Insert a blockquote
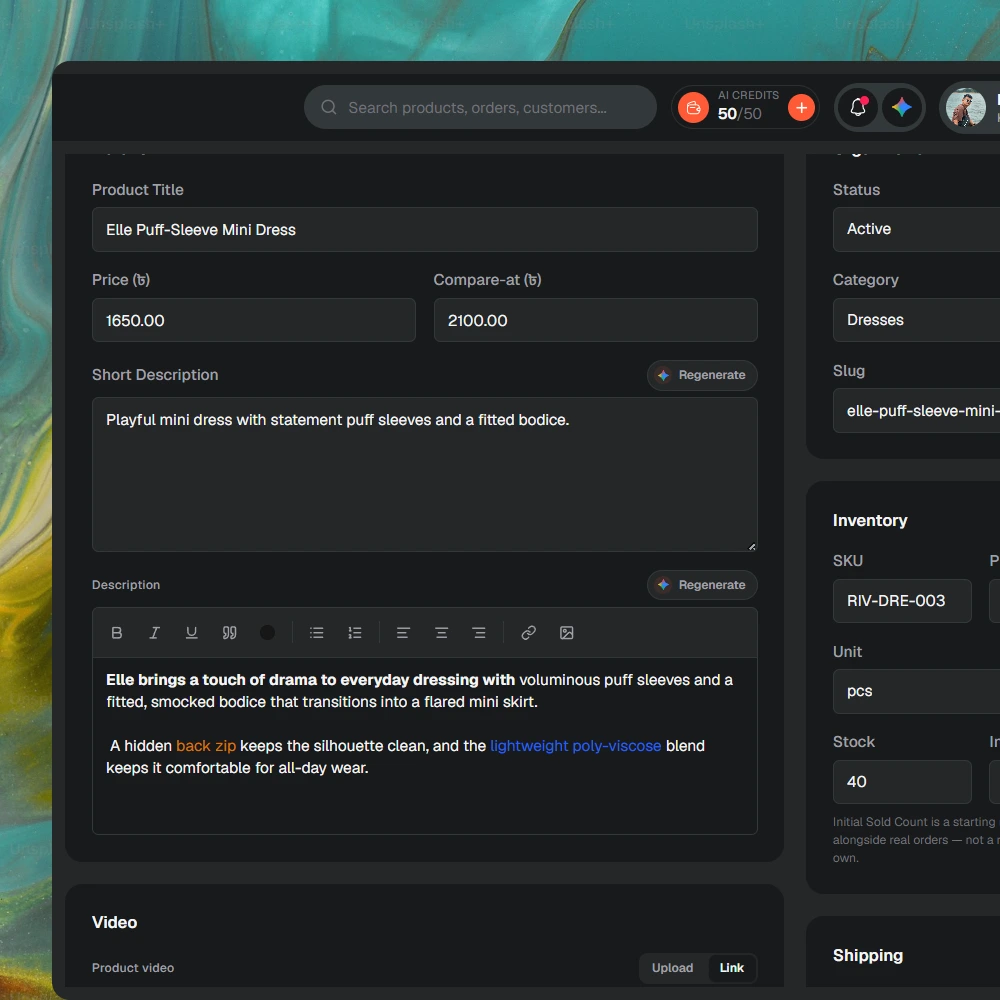 [230, 633]
